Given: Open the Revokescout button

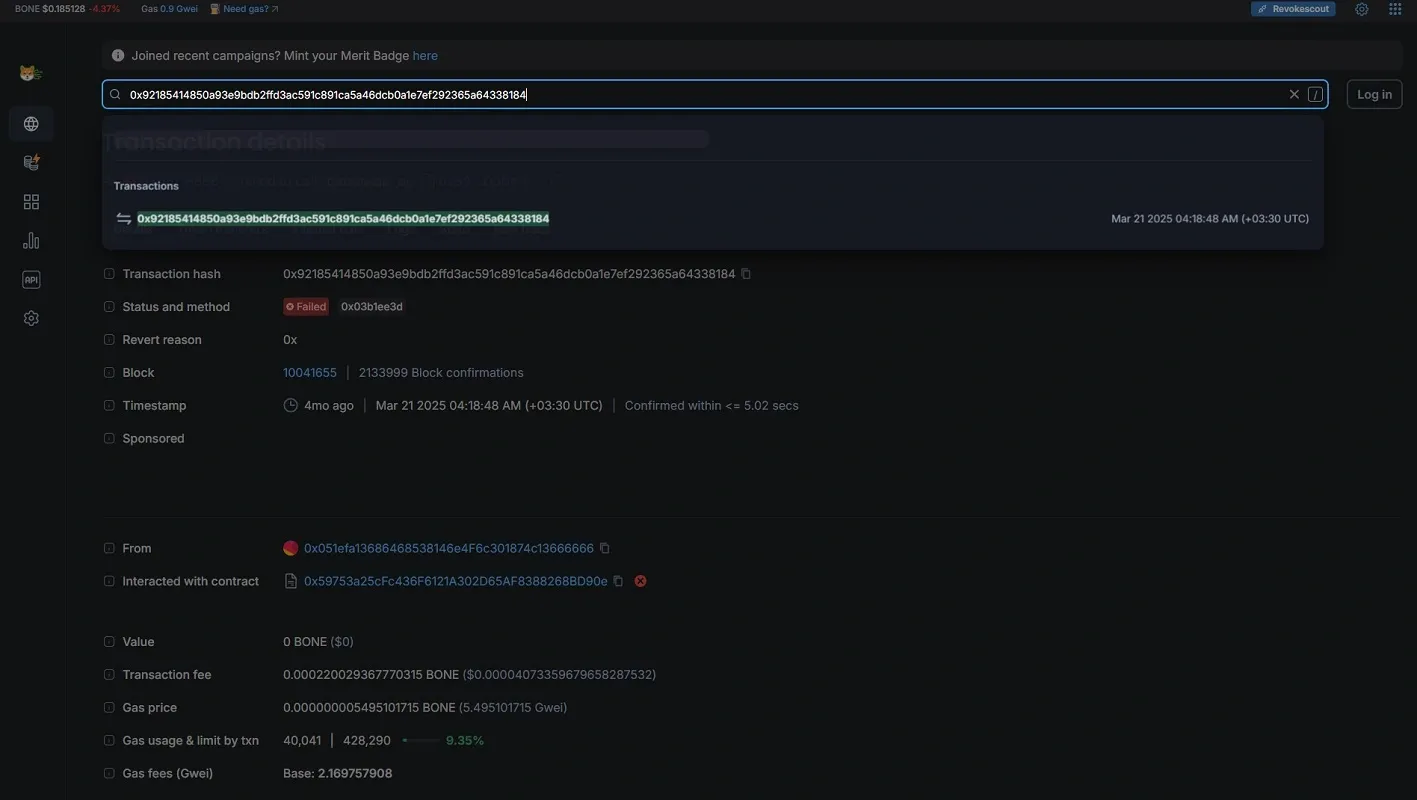Looking at the screenshot, I should click(x=1293, y=9).
